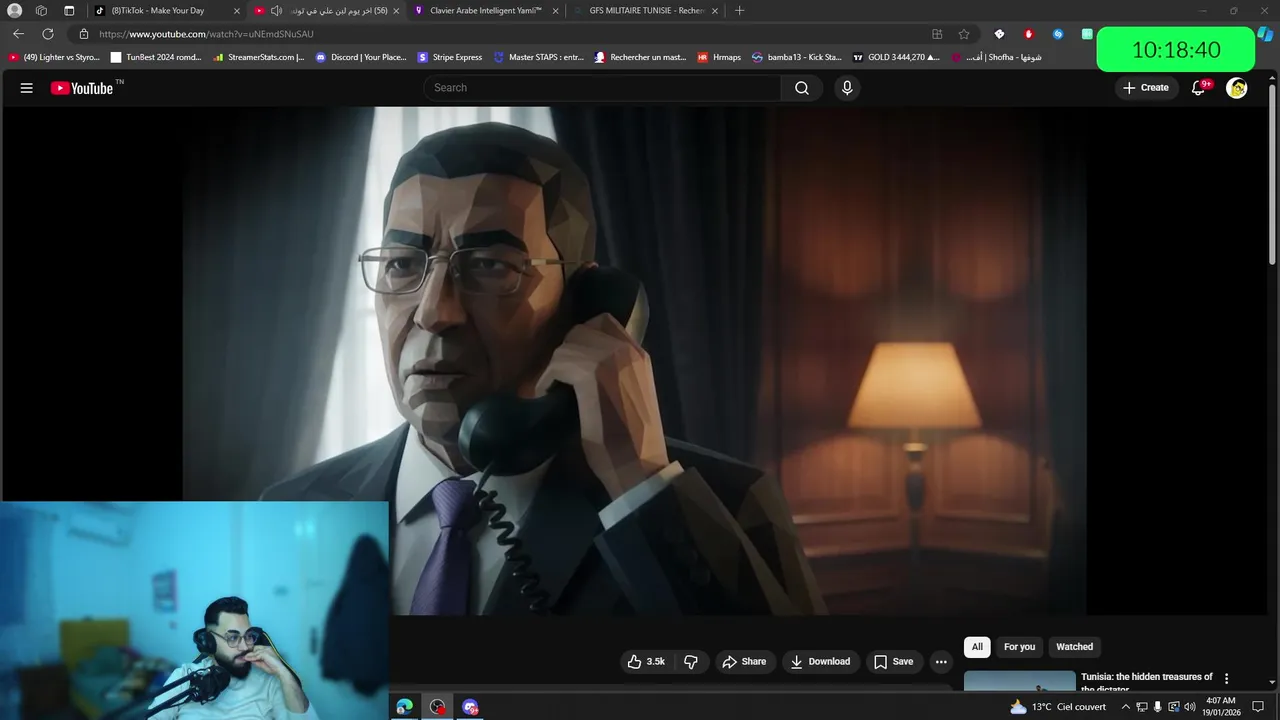The width and height of the screenshot is (1280, 720).
Task: Dislike the video
Action: (690, 661)
